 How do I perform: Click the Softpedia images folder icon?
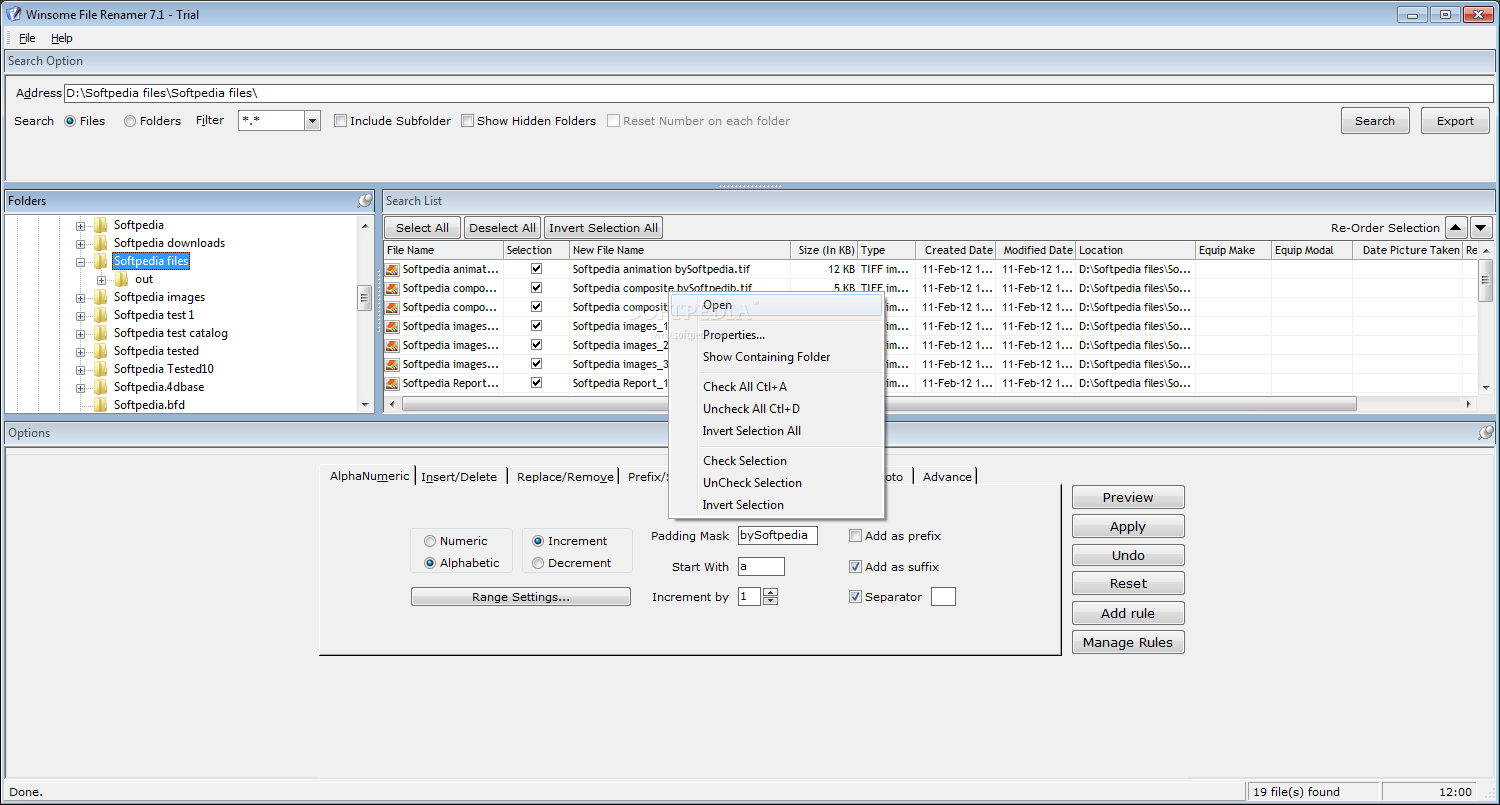(100, 297)
